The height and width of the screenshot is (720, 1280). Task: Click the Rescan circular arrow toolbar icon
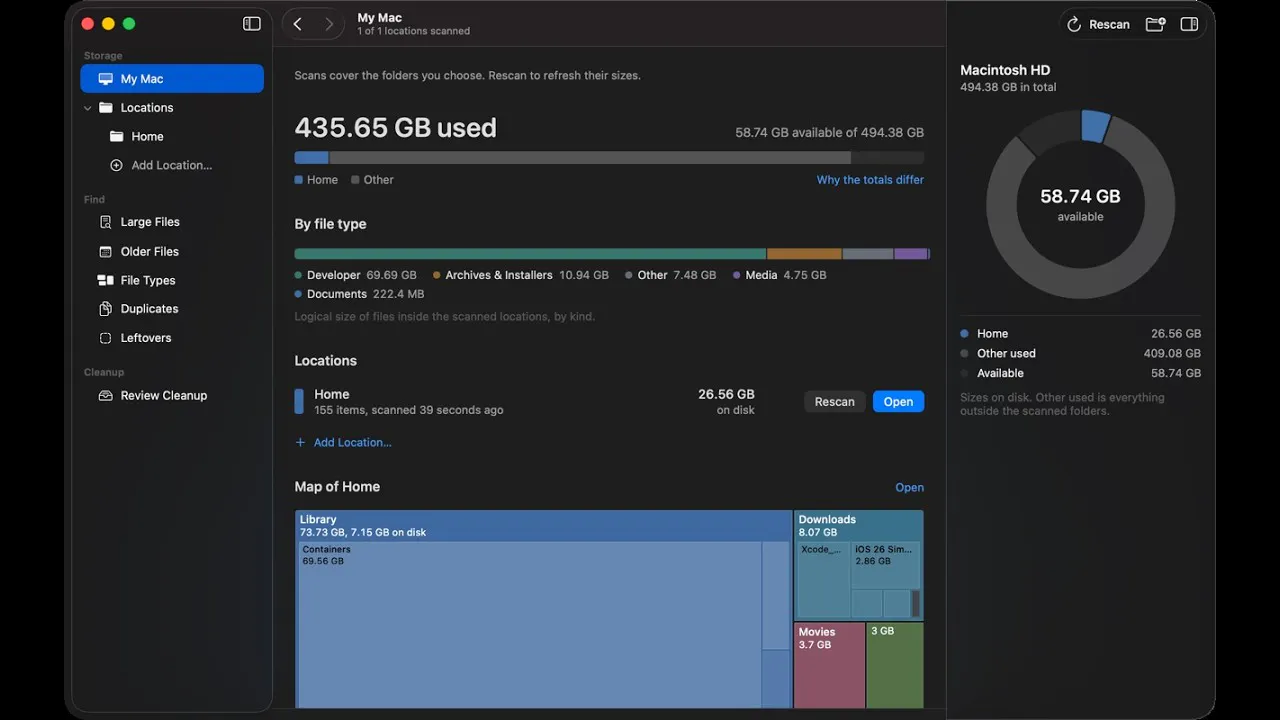tap(1074, 24)
